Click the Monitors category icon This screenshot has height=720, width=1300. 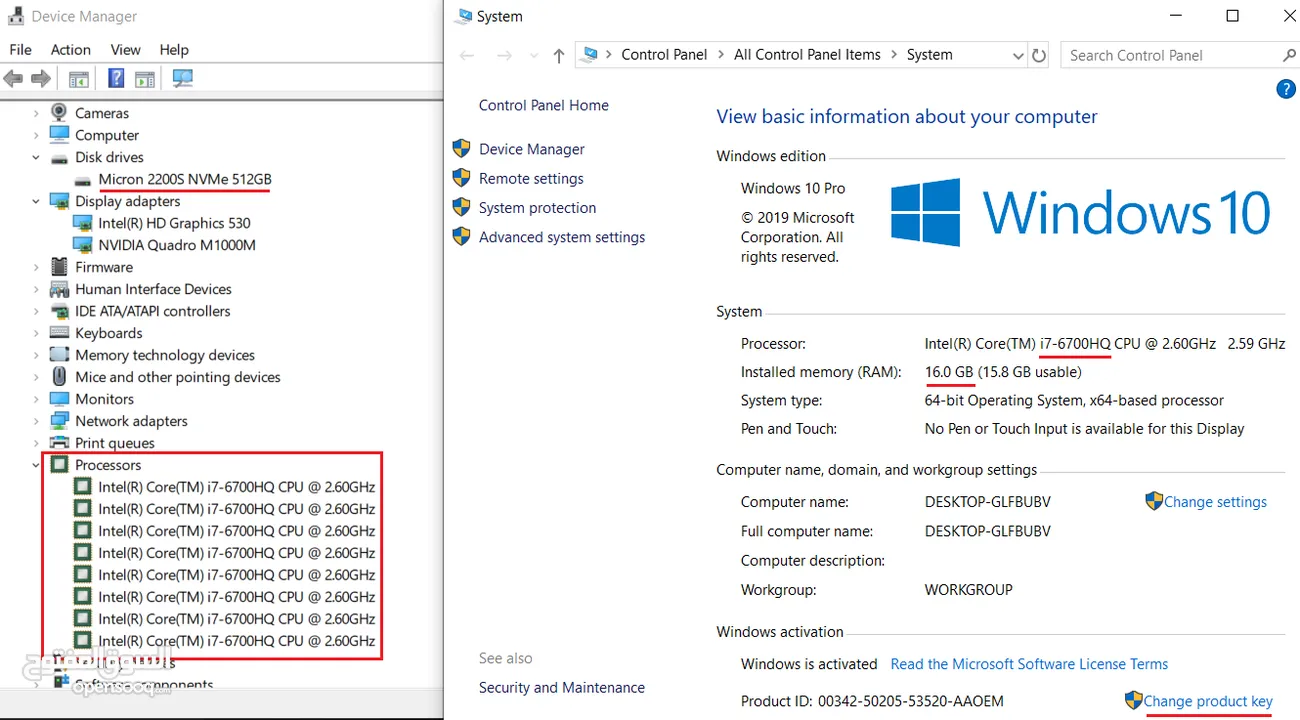click(59, 399)
